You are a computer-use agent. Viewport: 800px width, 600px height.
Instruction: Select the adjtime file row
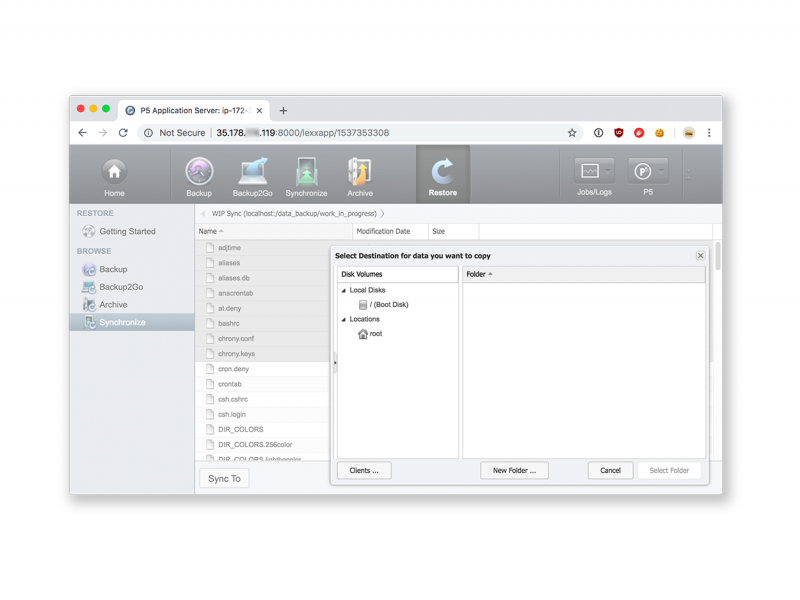coord(262,247)
